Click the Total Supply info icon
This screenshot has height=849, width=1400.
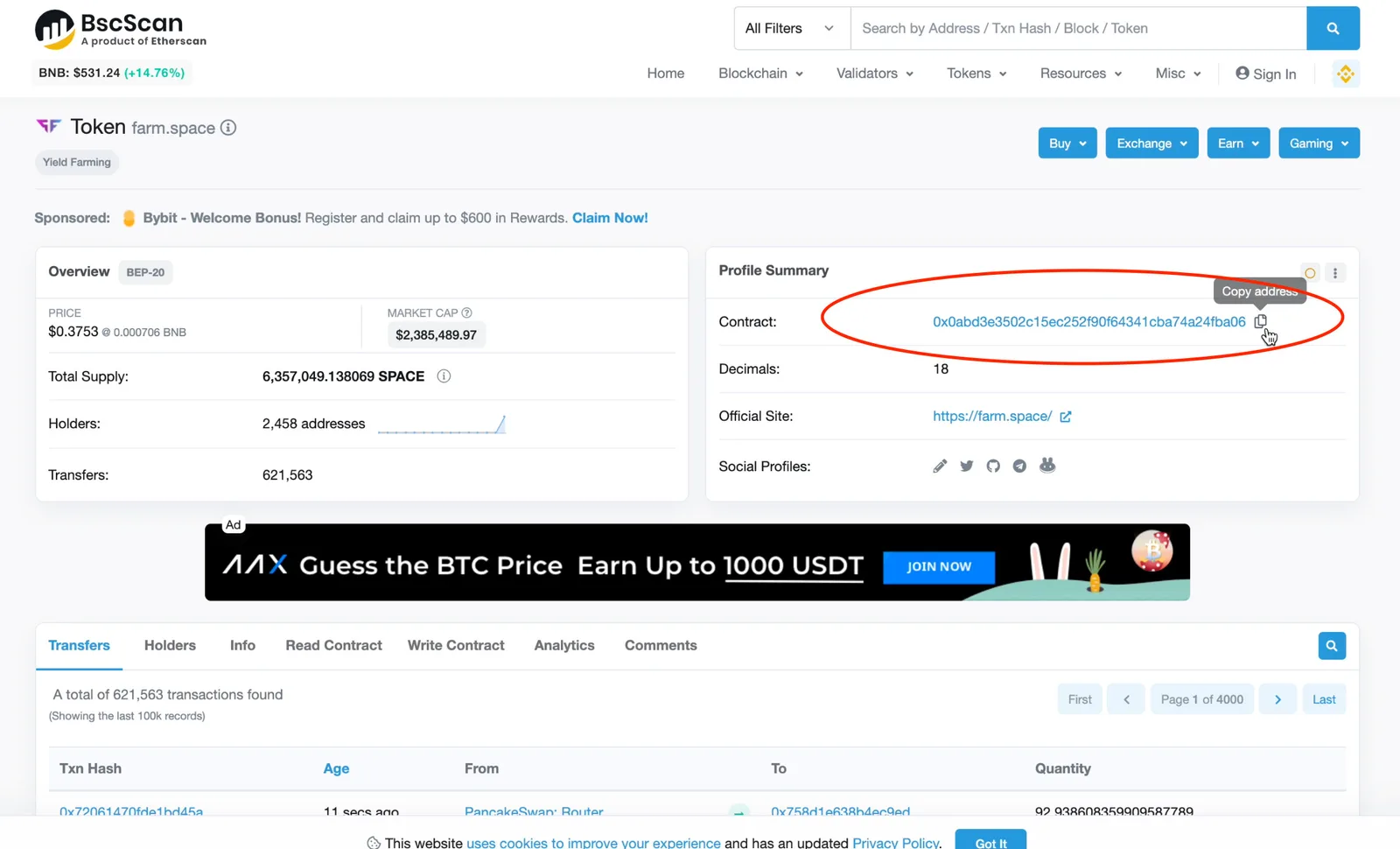444,376
